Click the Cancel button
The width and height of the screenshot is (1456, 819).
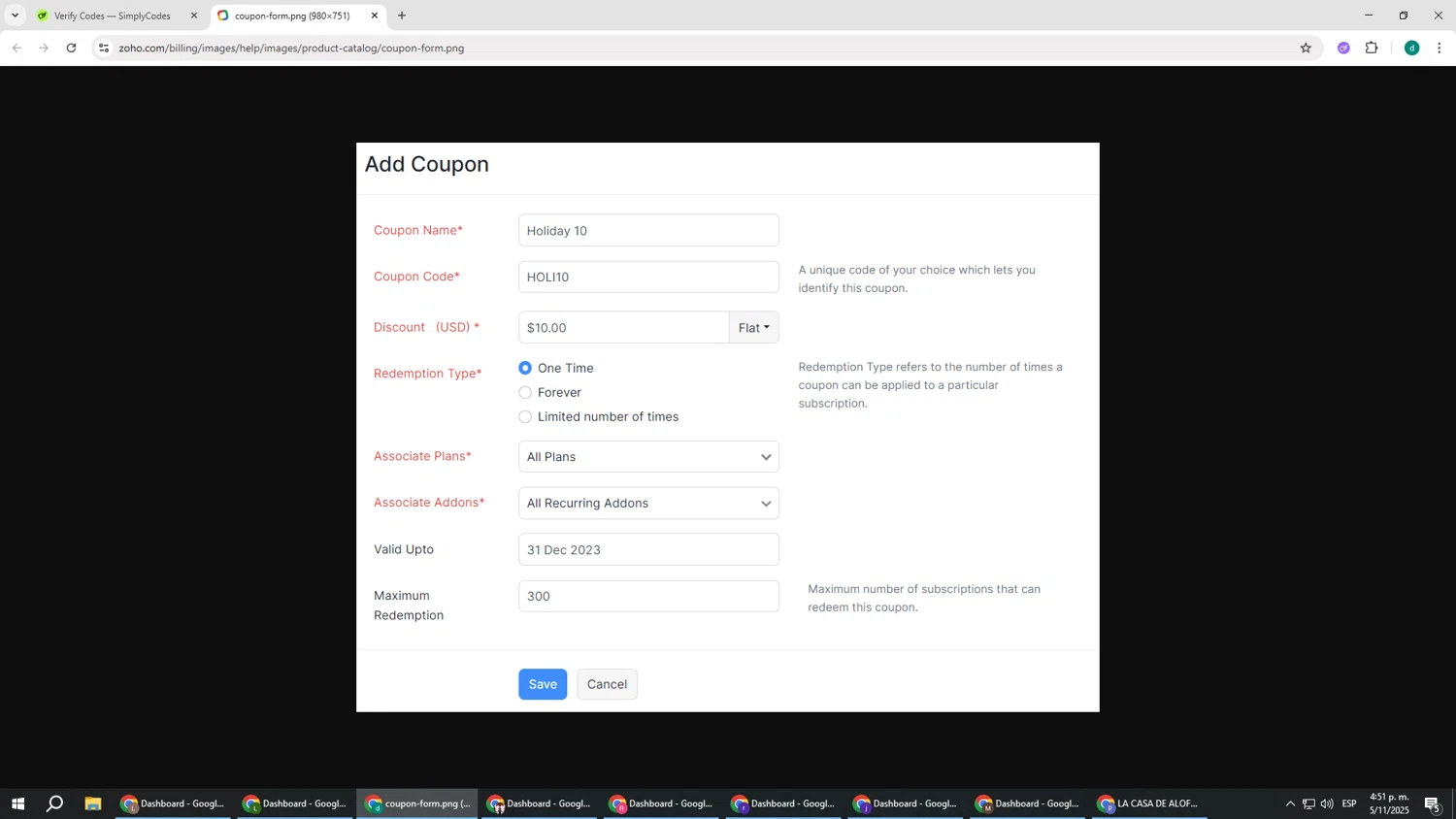(607, 684)
